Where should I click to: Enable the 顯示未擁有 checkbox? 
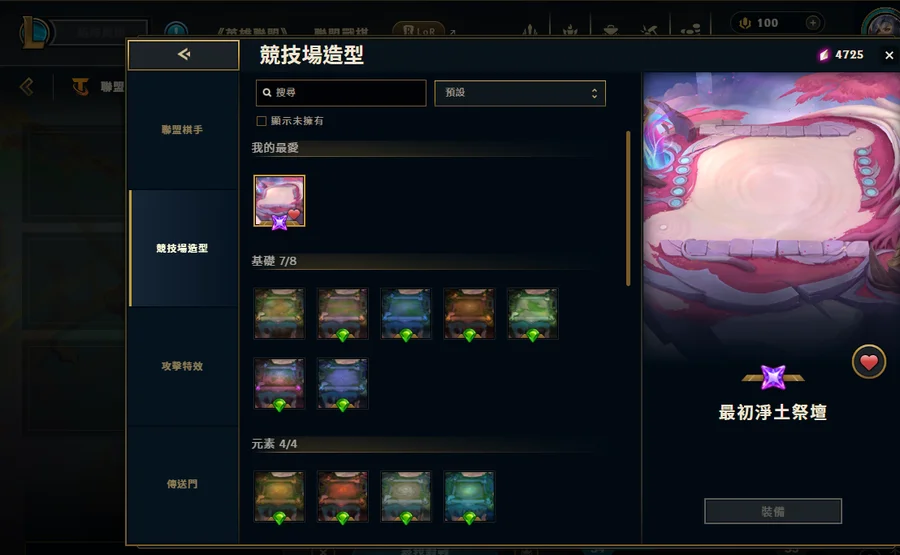(x=261, y=121)
